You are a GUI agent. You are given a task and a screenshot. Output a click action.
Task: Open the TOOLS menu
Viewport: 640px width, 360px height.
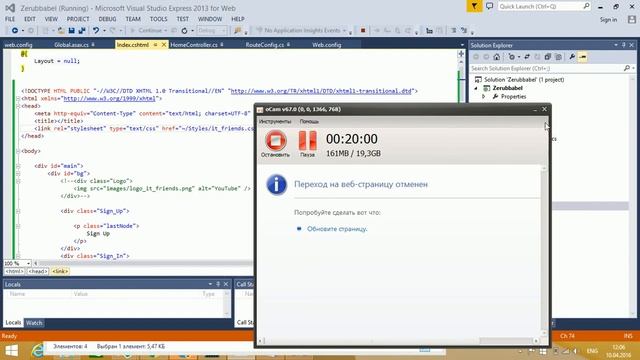tap(158, 19)
